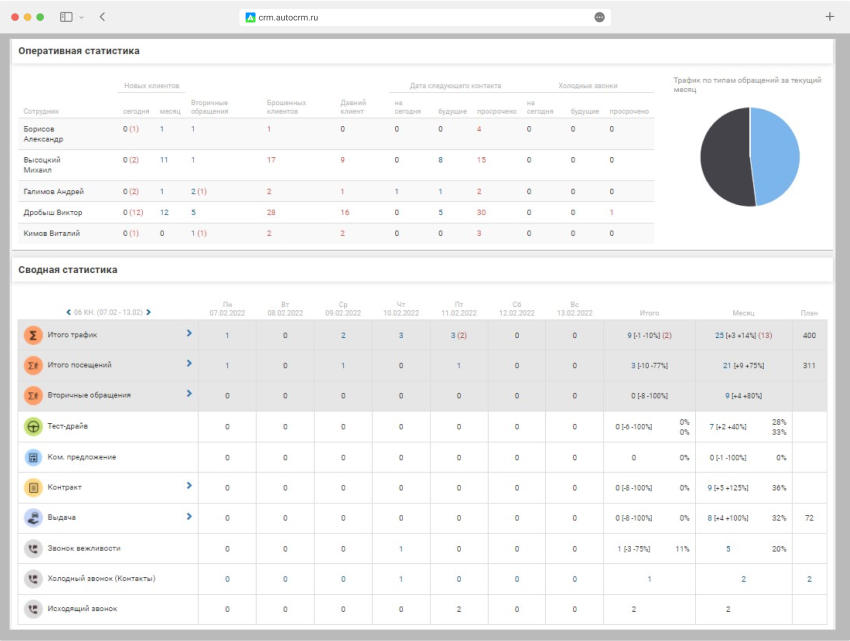Expand the Контракт row chevron
The width and height of the screenshot is (850, 641).
pos(189,486)
